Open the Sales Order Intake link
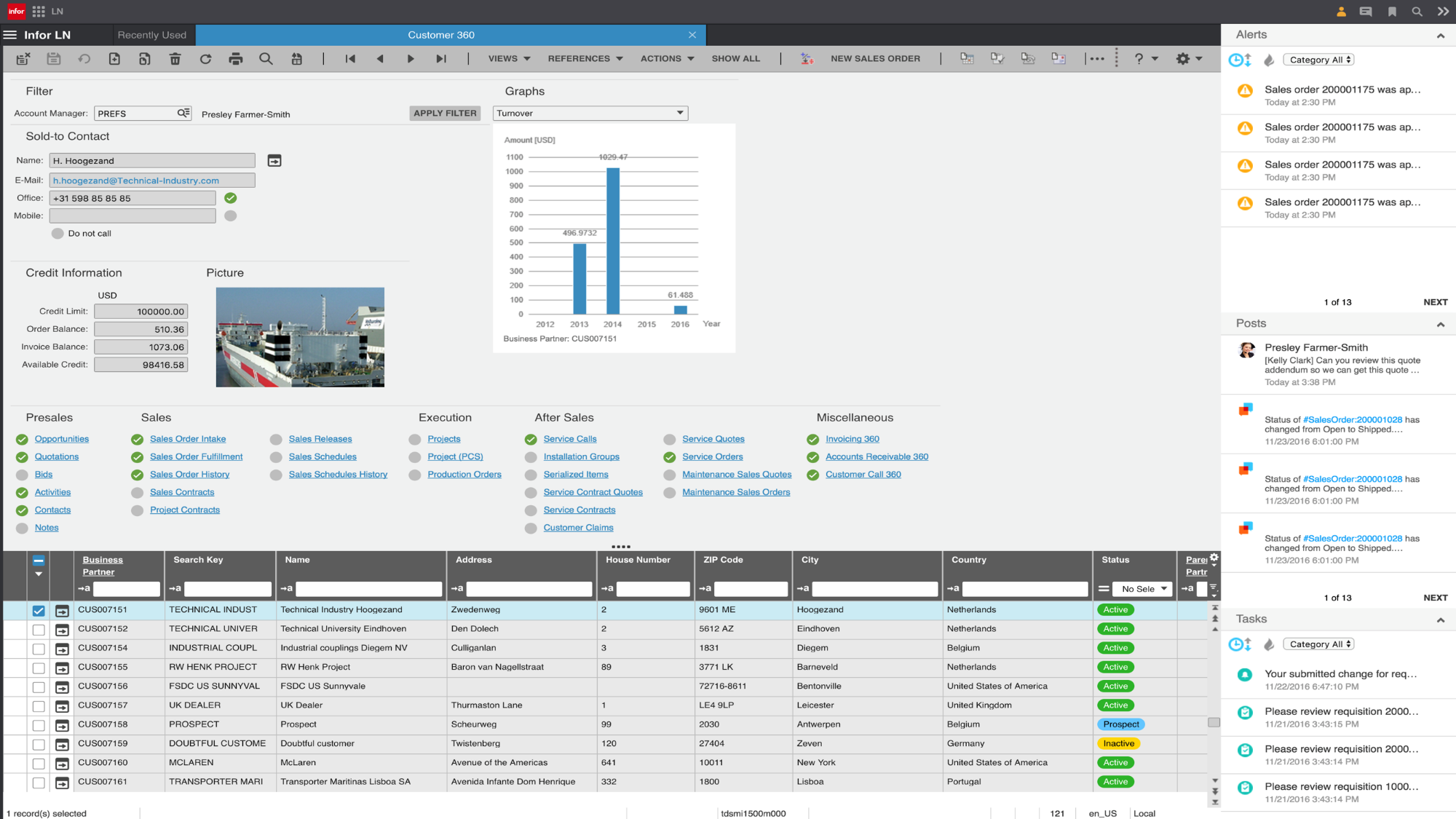This screenshot has width=1456, height=819. [188, 439]
